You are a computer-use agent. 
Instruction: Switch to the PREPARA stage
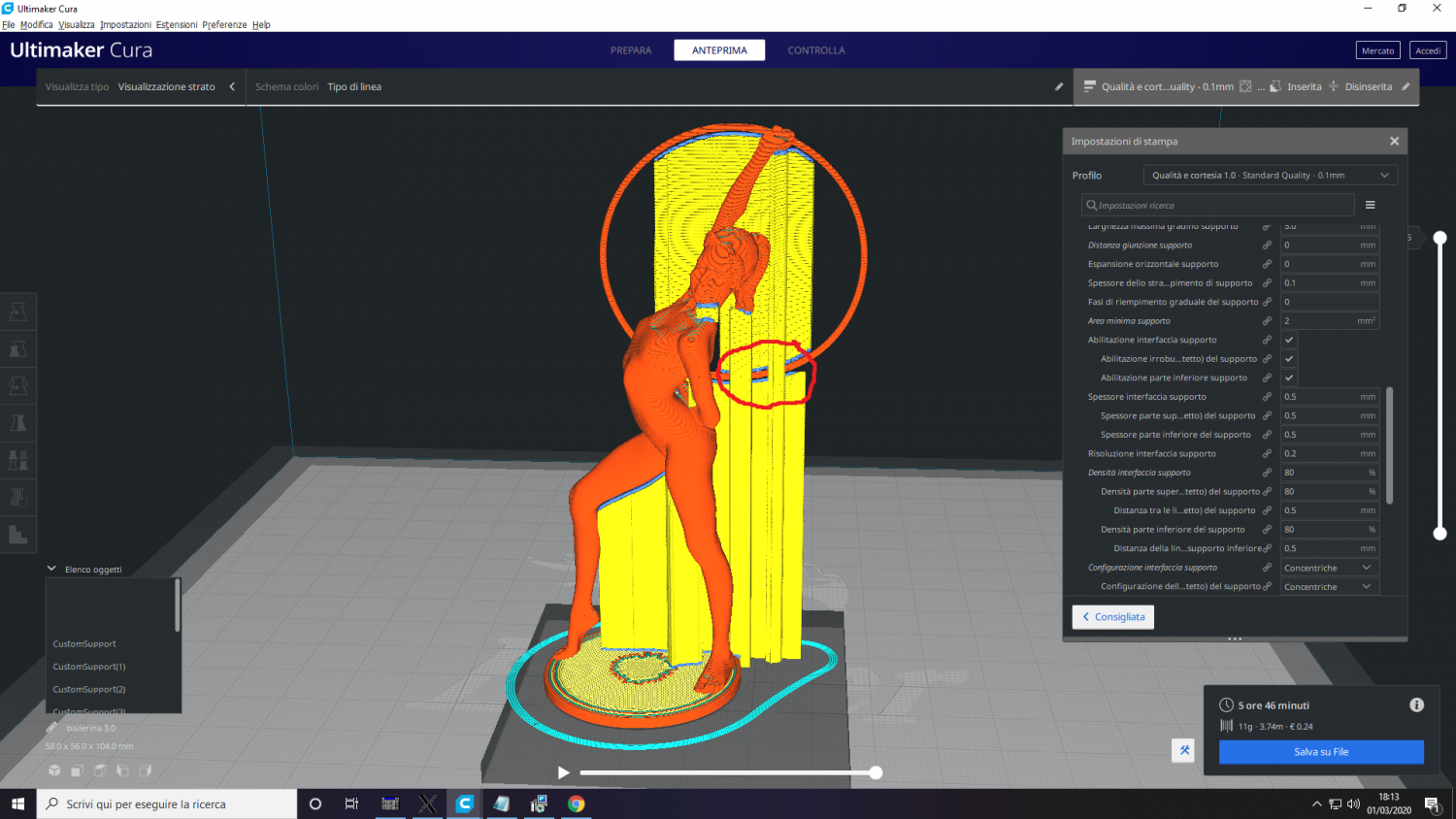click(x=631, y=50)
